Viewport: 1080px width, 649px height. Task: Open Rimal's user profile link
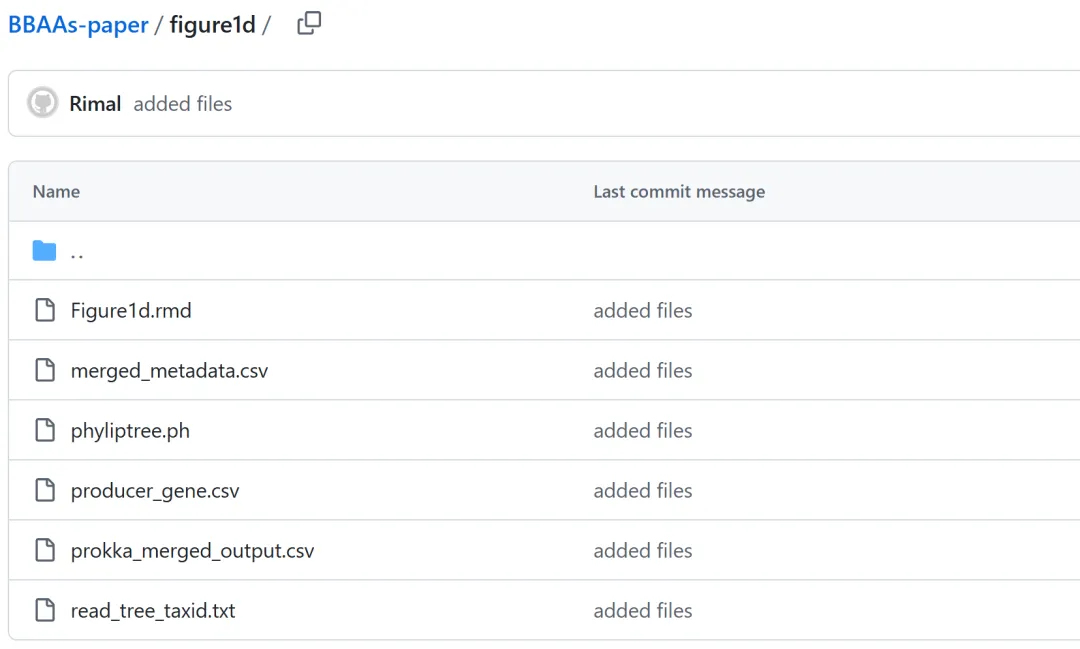click(x=95, y=104)
